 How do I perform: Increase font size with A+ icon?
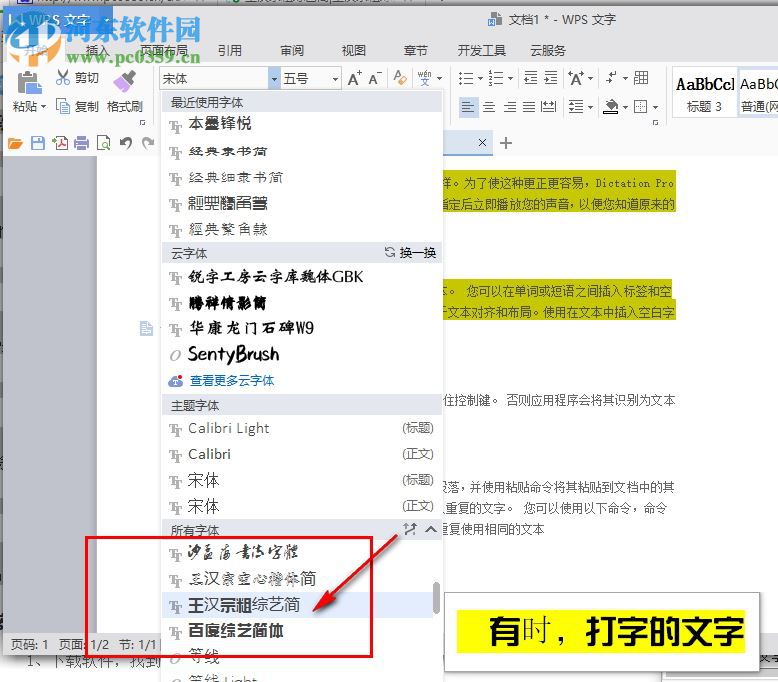pyautogui.click(x=354, y=78)
